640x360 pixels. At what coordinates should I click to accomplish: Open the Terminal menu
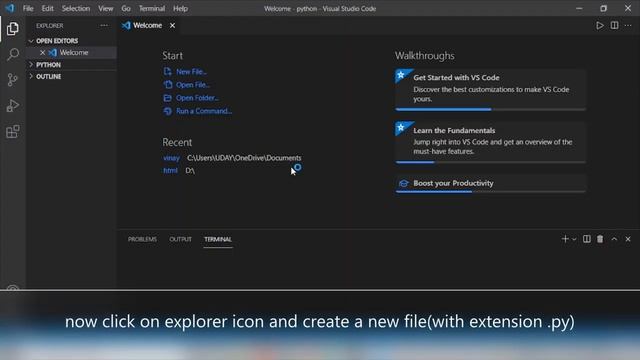(152, 8)
